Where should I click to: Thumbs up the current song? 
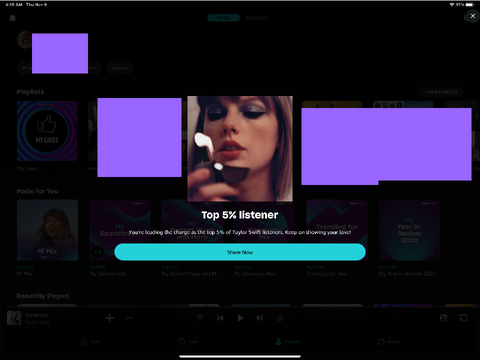(280, 318)
